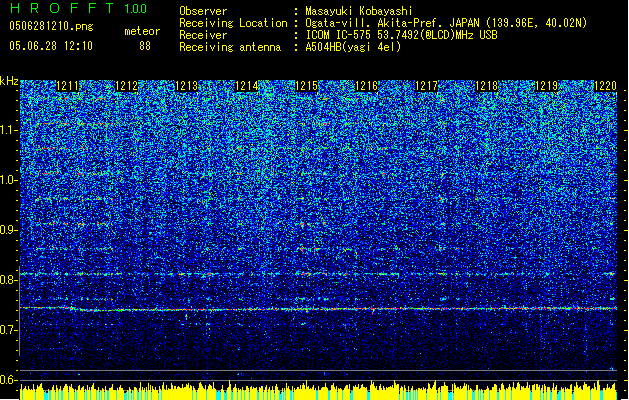Click the 1212 time marker
The image size is (629, 400).
(126, 86)
